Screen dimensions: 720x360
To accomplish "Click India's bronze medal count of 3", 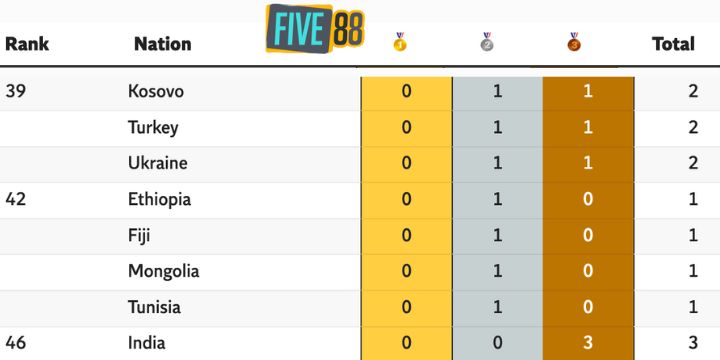I will (588, 343).
